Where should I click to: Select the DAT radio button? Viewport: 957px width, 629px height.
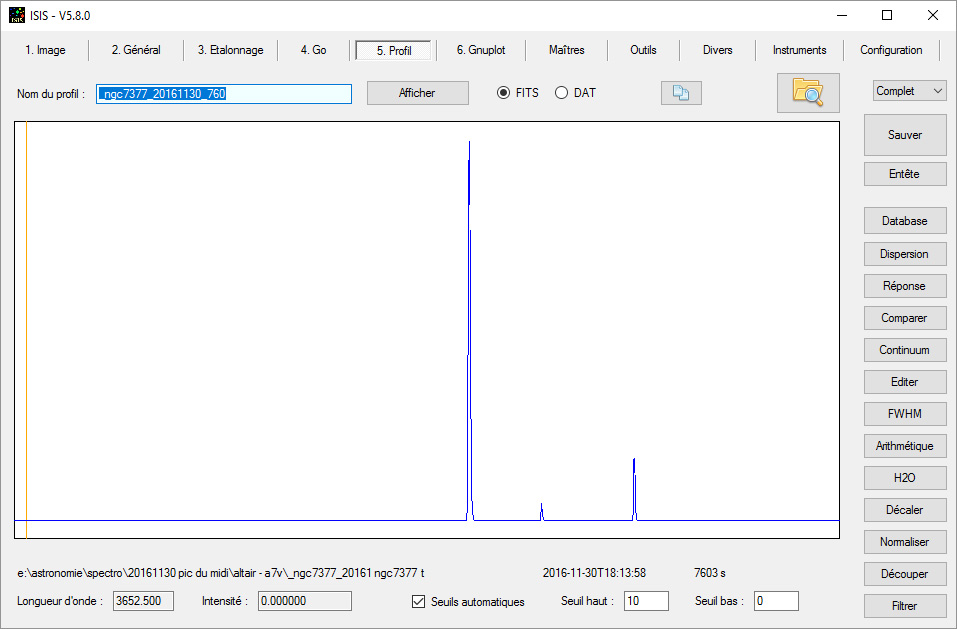[x=561, y=93]
